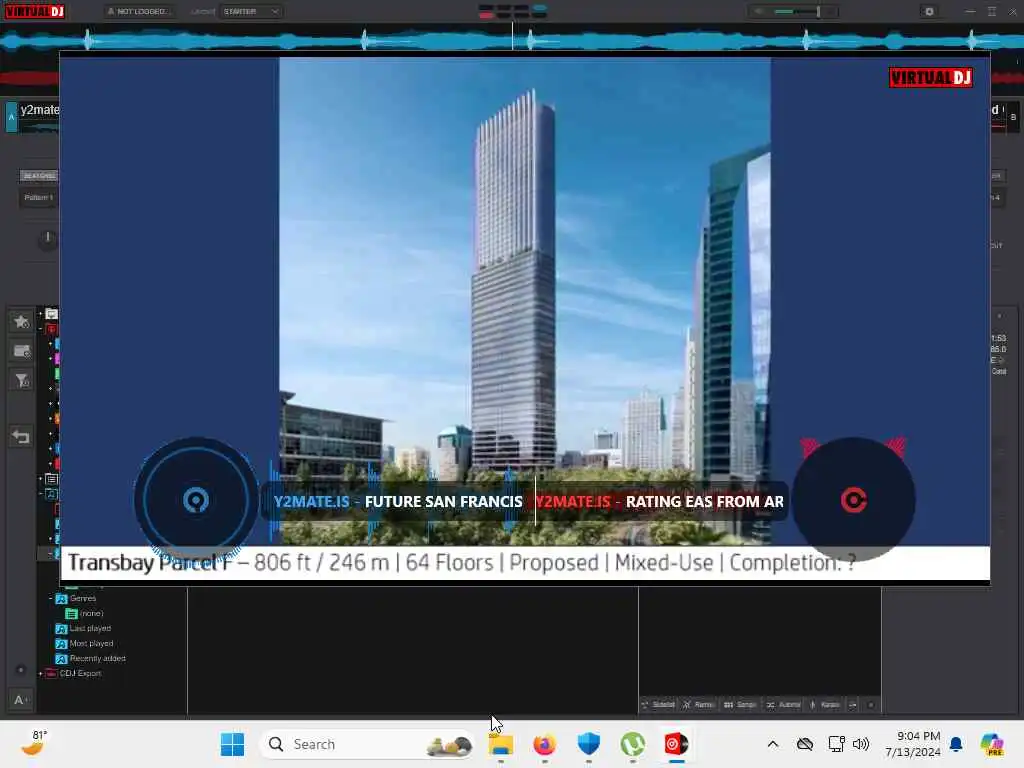Expand the playlist list-icon tree node
Screen dimensions: 1024x768
click(40, 479)
